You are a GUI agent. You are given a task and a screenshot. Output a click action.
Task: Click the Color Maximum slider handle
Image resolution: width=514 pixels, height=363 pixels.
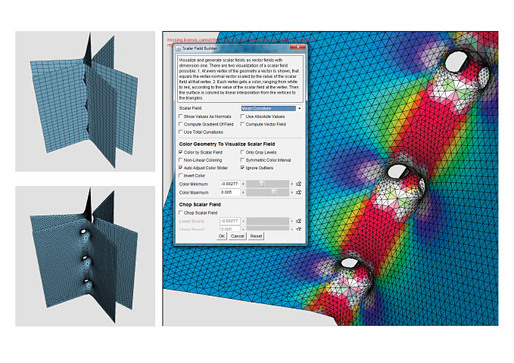(273, 192)
